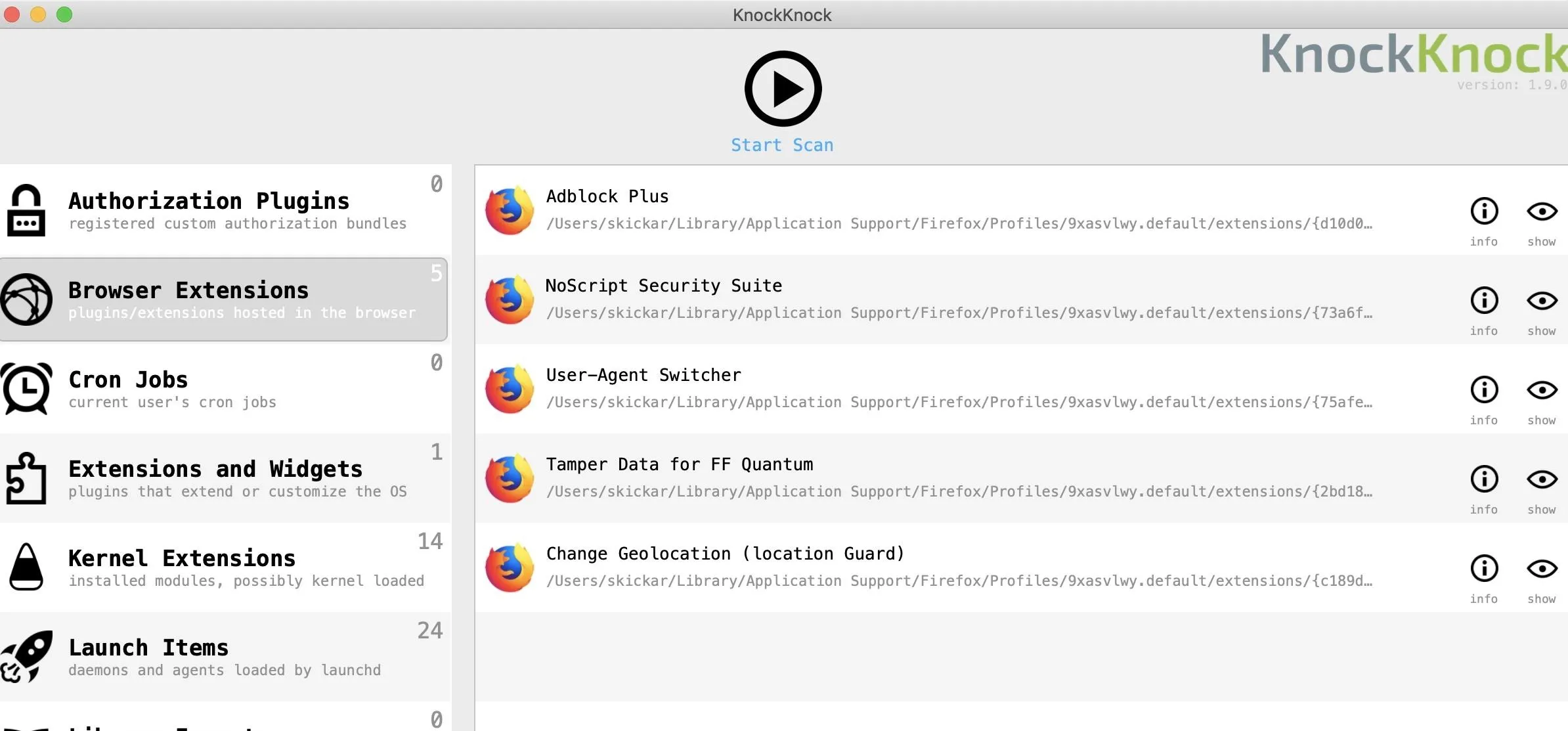Click the Extensions and Widgets puzzle icon
1568x731 pixels.
point(26,478)
